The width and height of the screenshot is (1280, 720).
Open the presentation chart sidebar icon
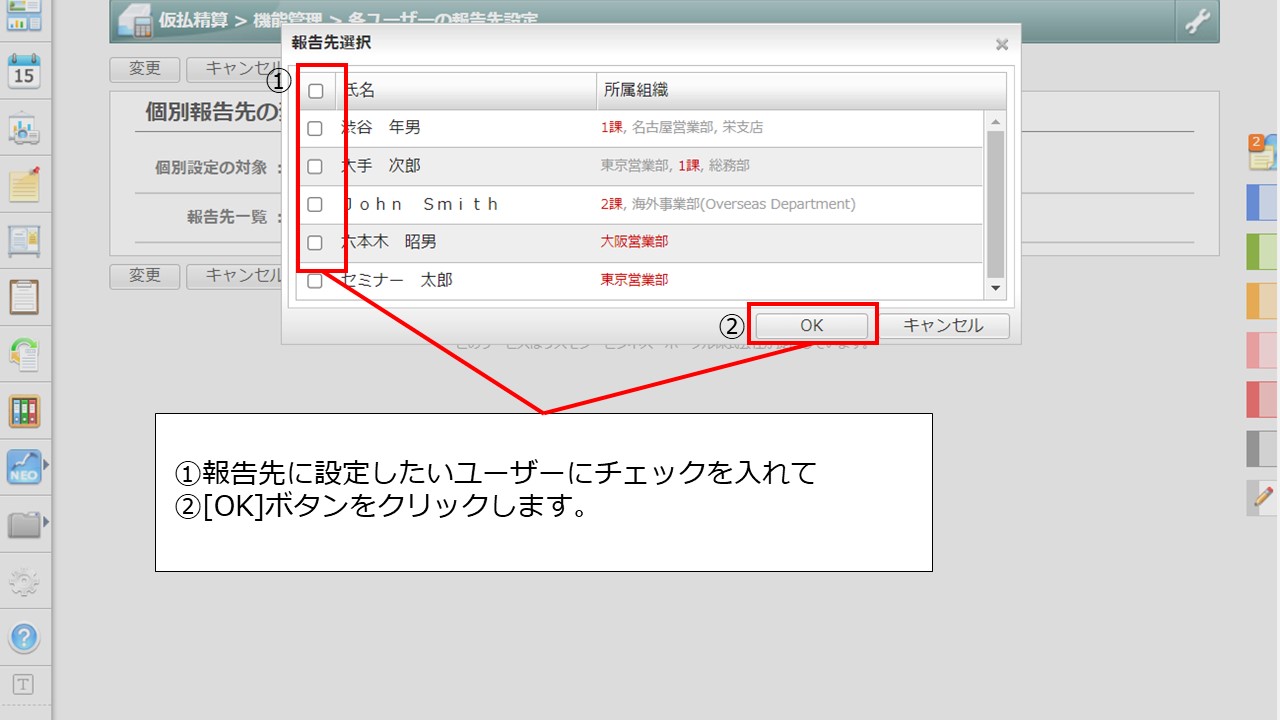tap(24, 130)
